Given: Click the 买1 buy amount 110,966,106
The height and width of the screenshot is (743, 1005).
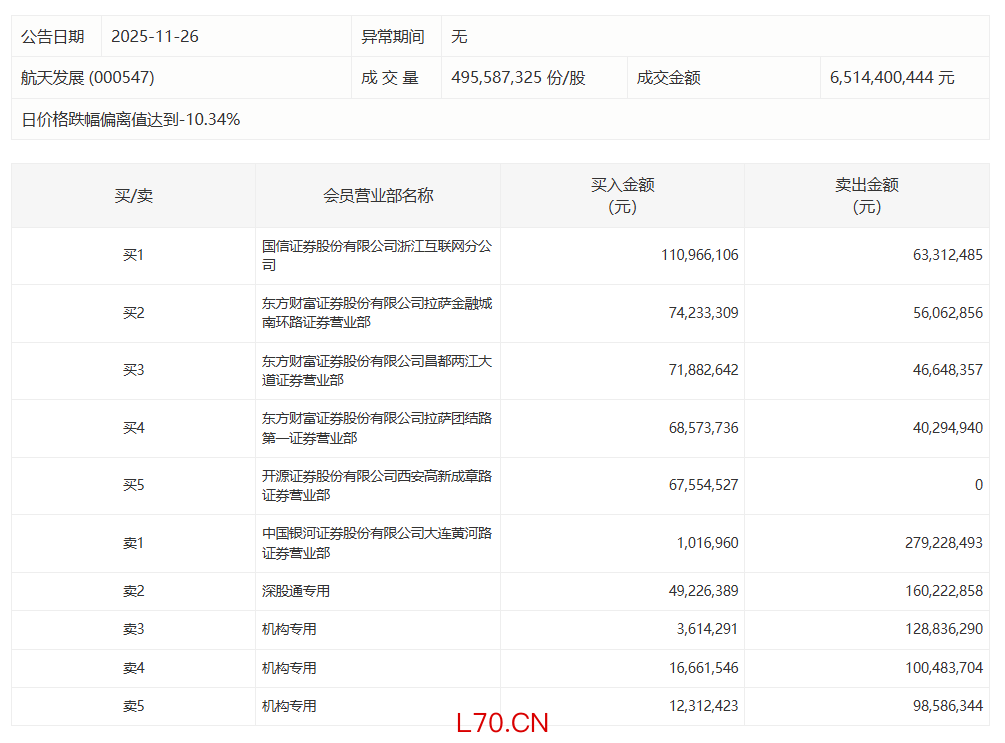Looking at the screenshot, I should coord(699,256).
